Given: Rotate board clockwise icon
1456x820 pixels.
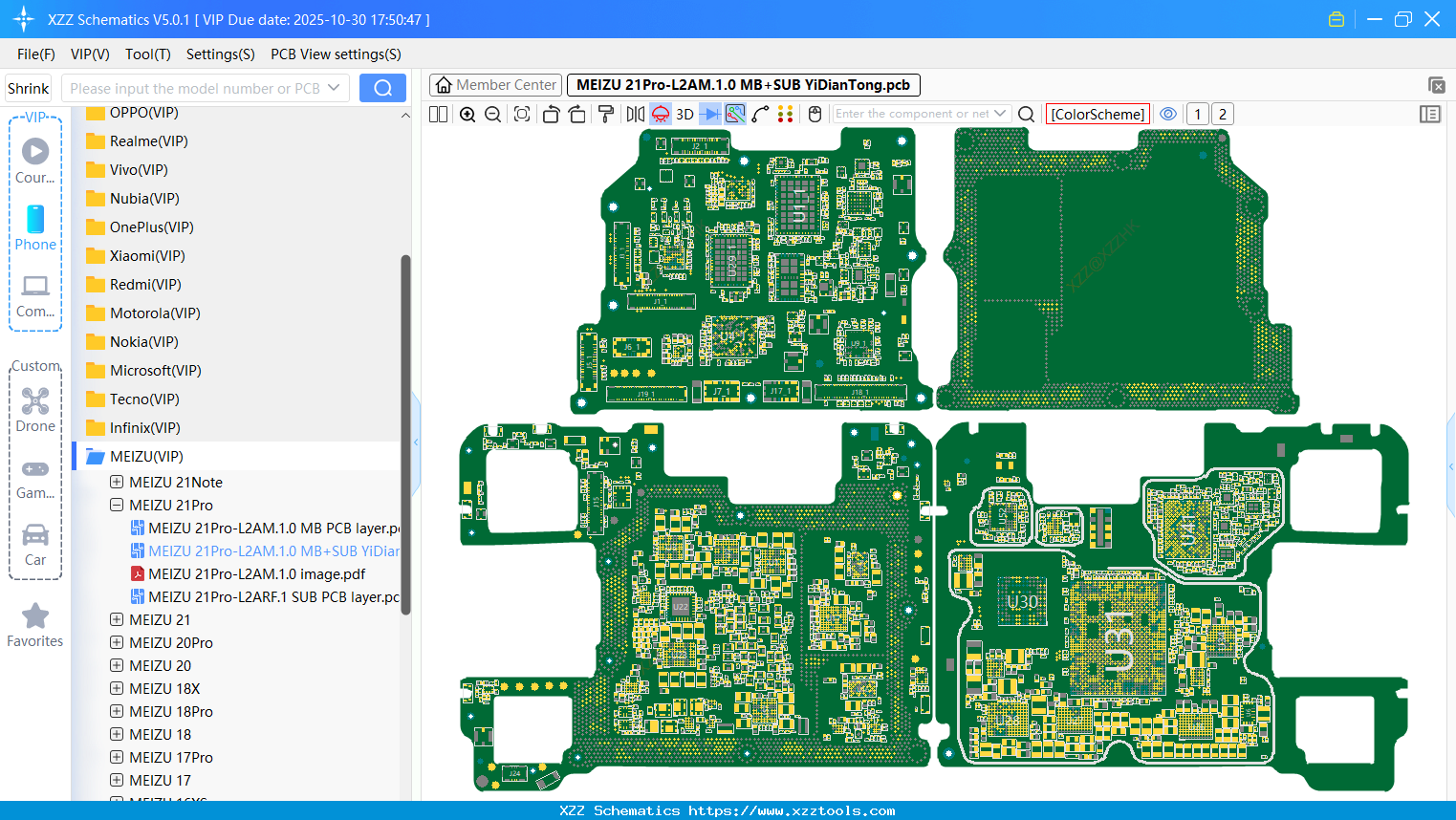Looking at the screenshot, I should [576, 114].
